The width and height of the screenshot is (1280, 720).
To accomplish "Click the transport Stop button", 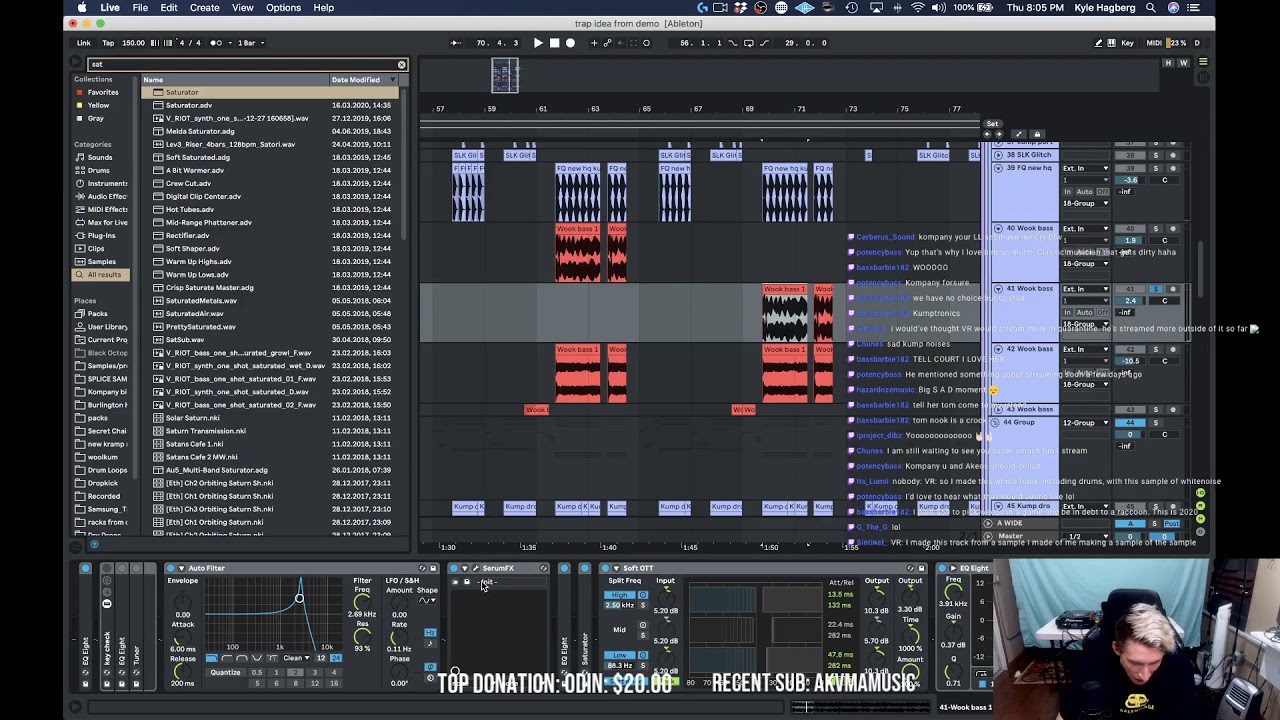I will click(x=554, y=43).
